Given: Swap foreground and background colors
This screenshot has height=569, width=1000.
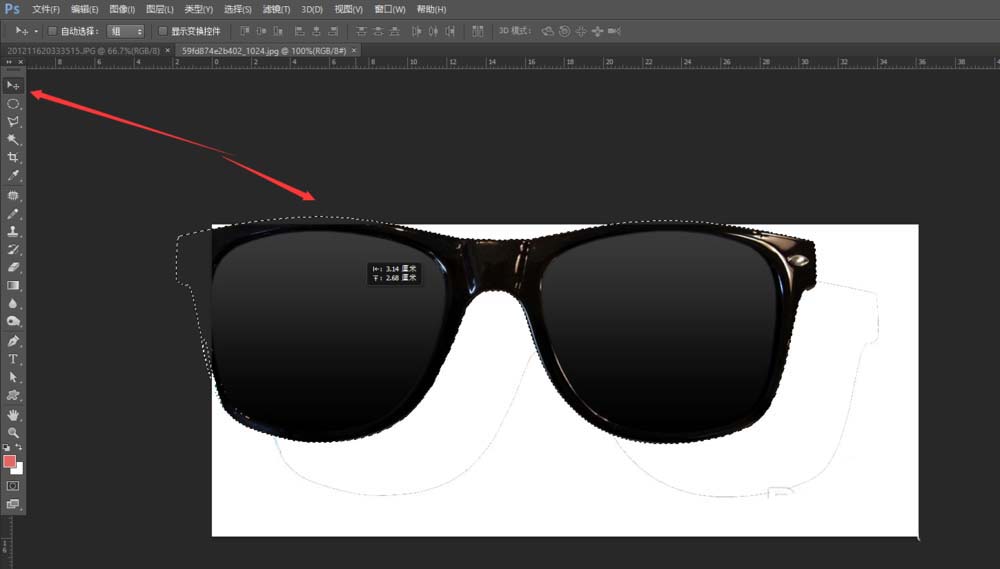Looking at the screenshot, I should tap(20, 447).
